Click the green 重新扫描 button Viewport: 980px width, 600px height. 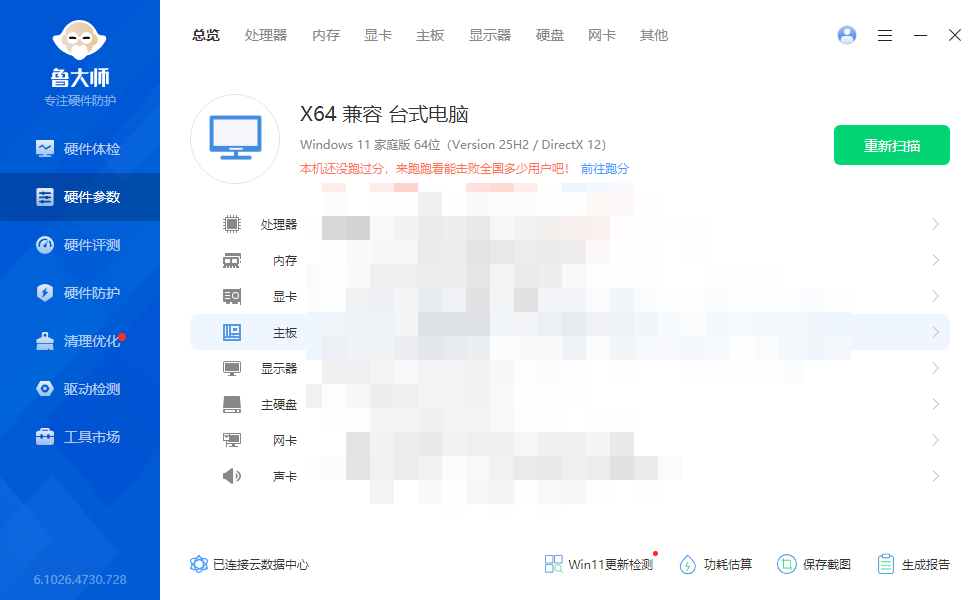(x=892, y=145)
